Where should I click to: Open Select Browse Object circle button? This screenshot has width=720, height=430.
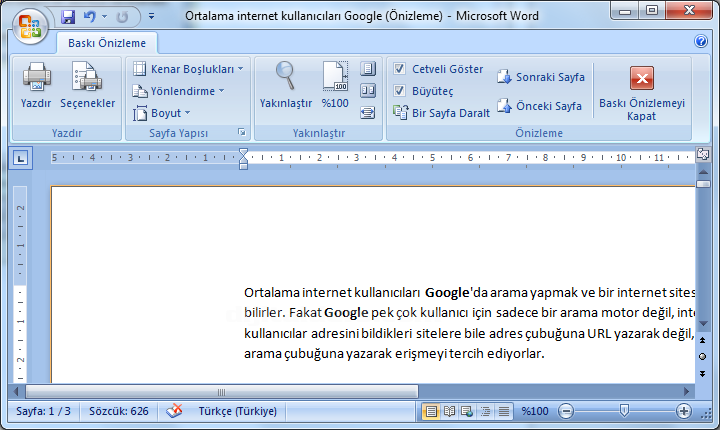pos(703,356)
